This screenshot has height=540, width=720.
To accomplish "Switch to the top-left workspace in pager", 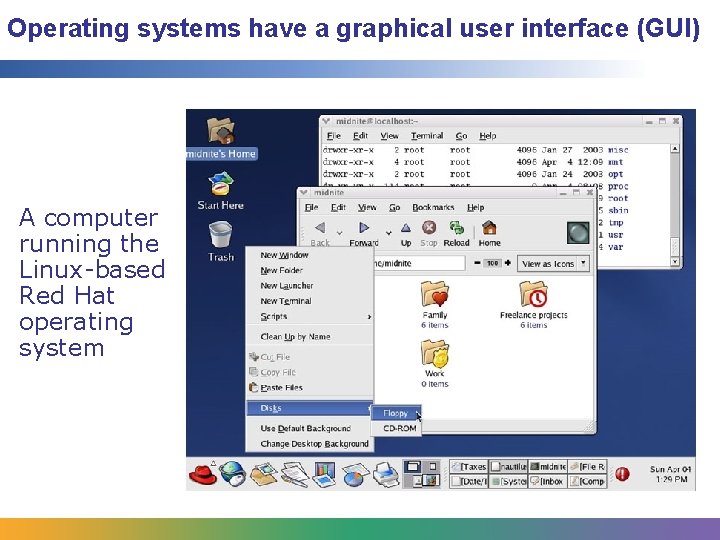I will [412, 467].
